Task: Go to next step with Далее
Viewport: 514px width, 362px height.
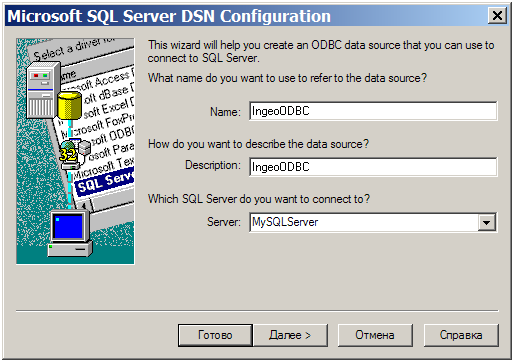Action: pyautogui.click(x=290, y=335)
